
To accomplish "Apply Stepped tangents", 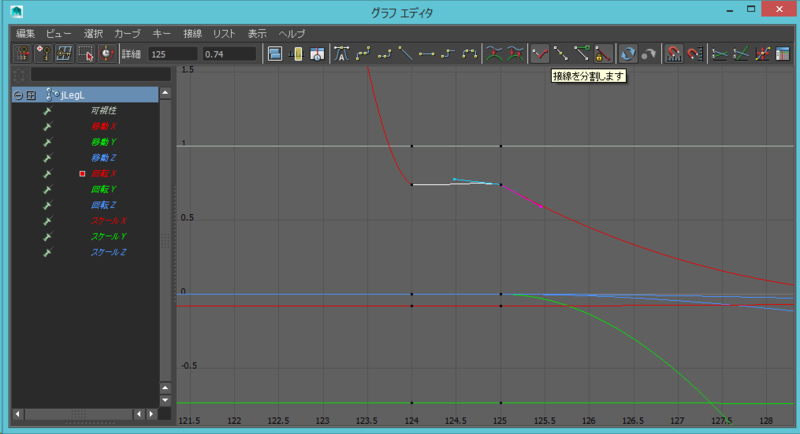I will pos(448,54).
